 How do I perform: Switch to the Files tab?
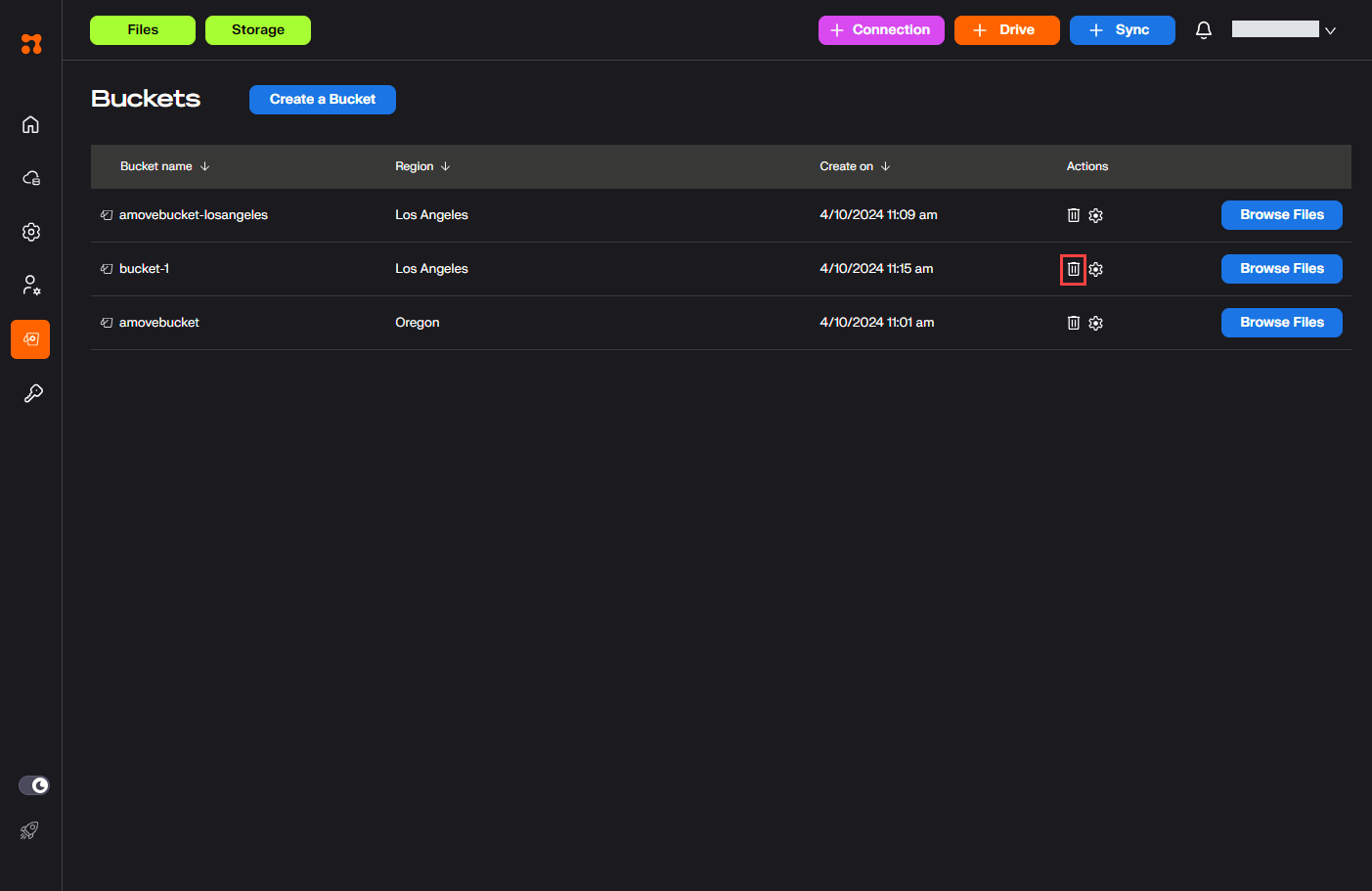(143, 30)
